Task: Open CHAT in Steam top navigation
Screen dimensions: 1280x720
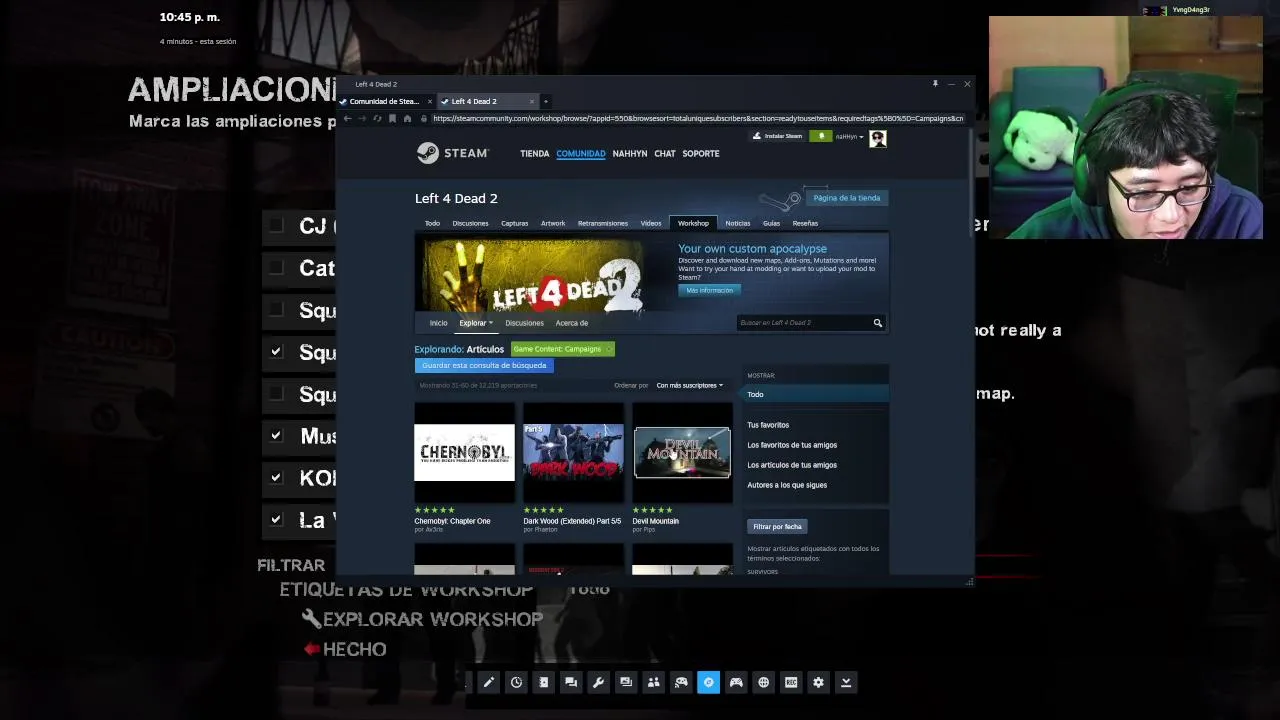Action: point(665,154)
